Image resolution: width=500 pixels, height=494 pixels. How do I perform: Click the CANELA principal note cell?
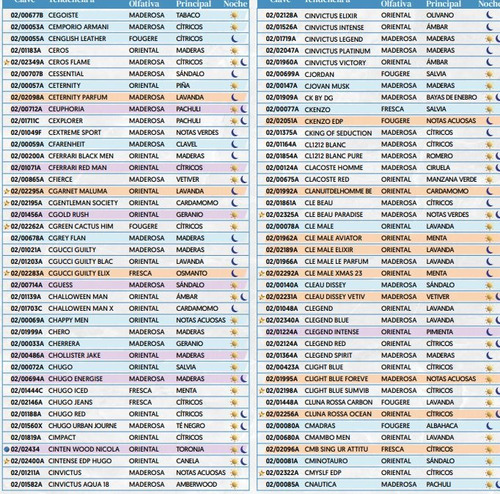click(188, 461)
